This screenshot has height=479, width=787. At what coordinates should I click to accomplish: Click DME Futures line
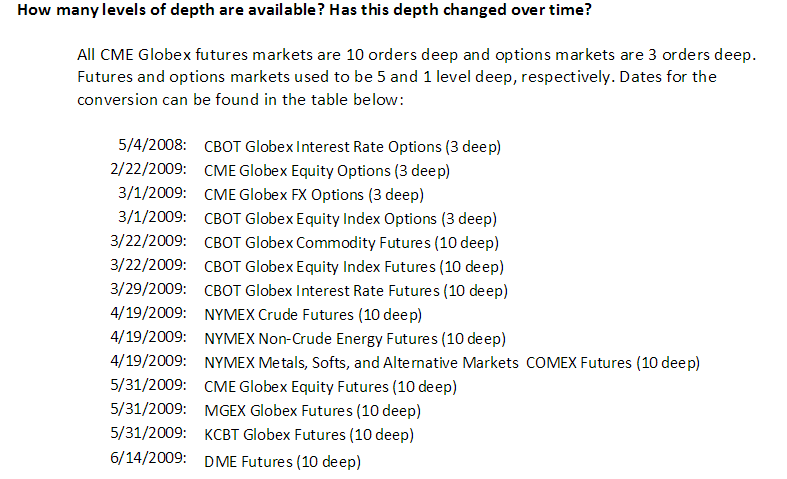282,462
